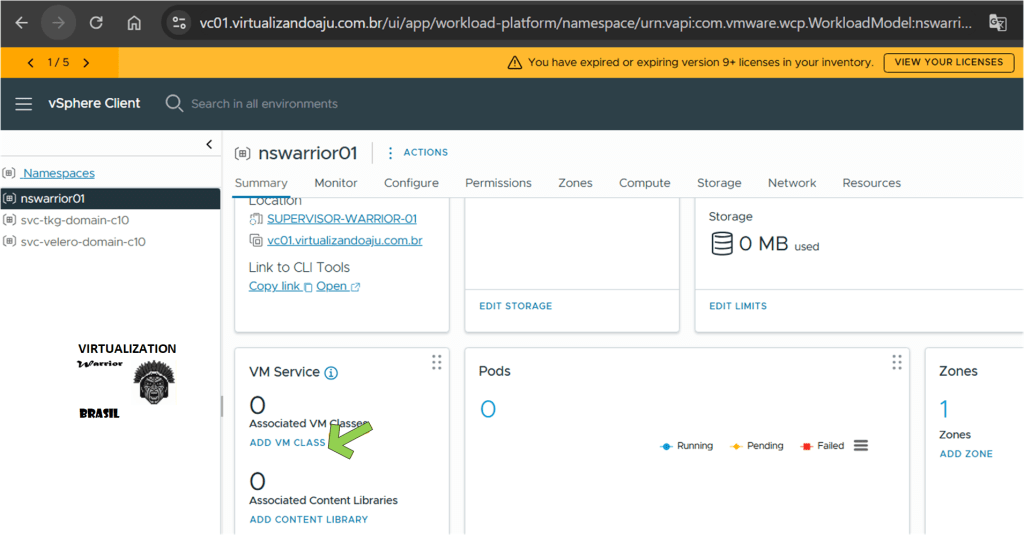Click the Search in all environments field
Viewport: 1024px width, 535px height.
264,104
